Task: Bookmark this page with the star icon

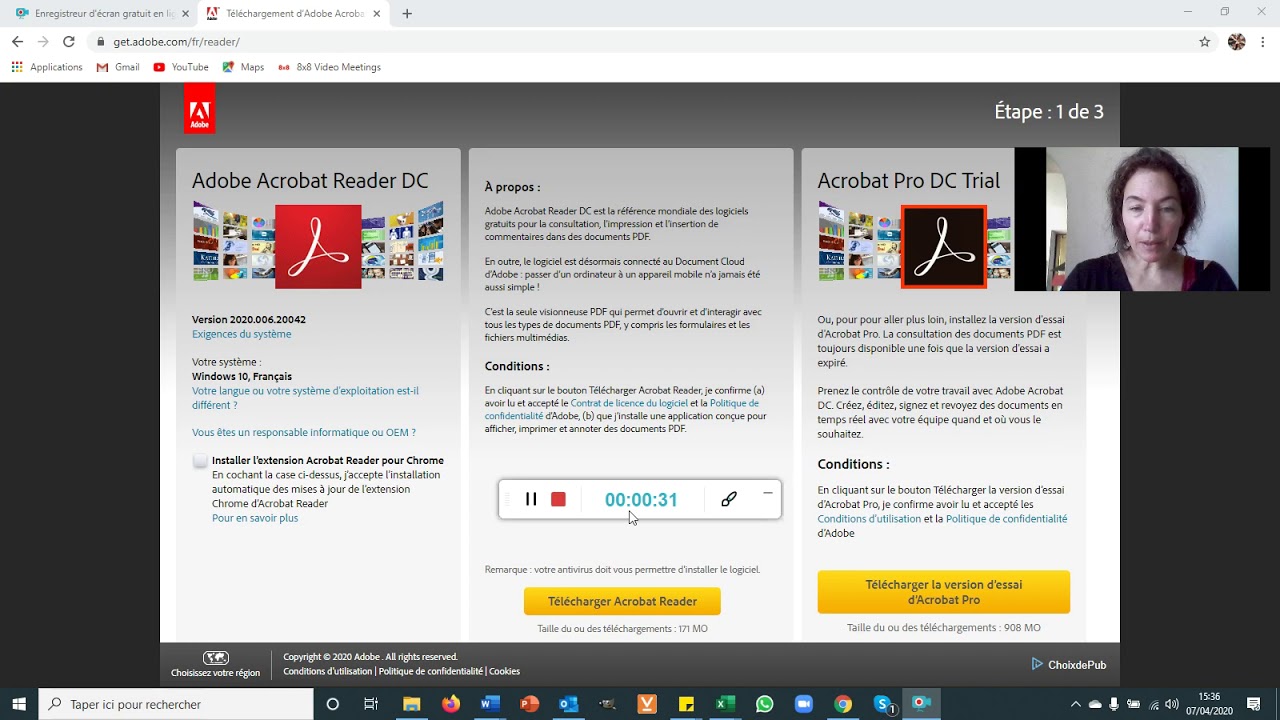Action: coord(1205,42)
